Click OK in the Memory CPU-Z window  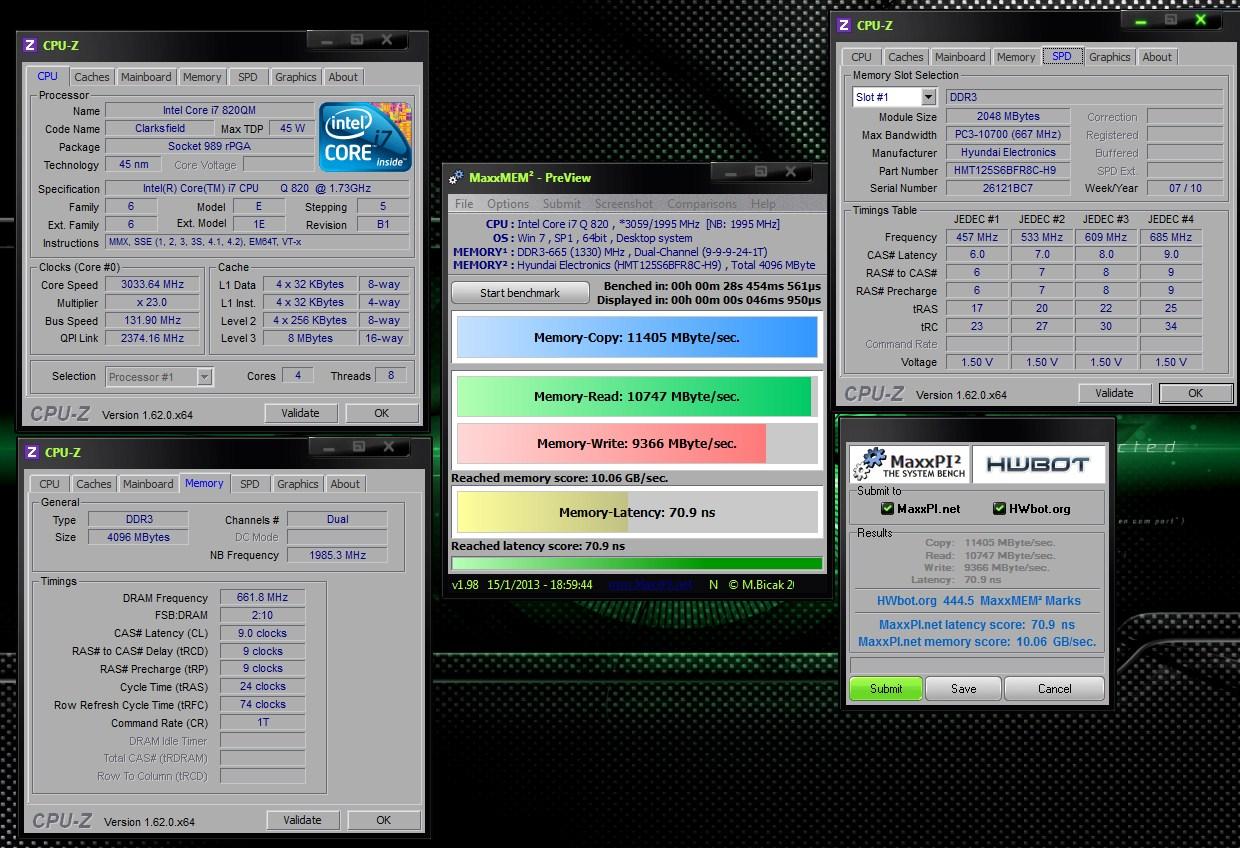(x=384, y=820)
